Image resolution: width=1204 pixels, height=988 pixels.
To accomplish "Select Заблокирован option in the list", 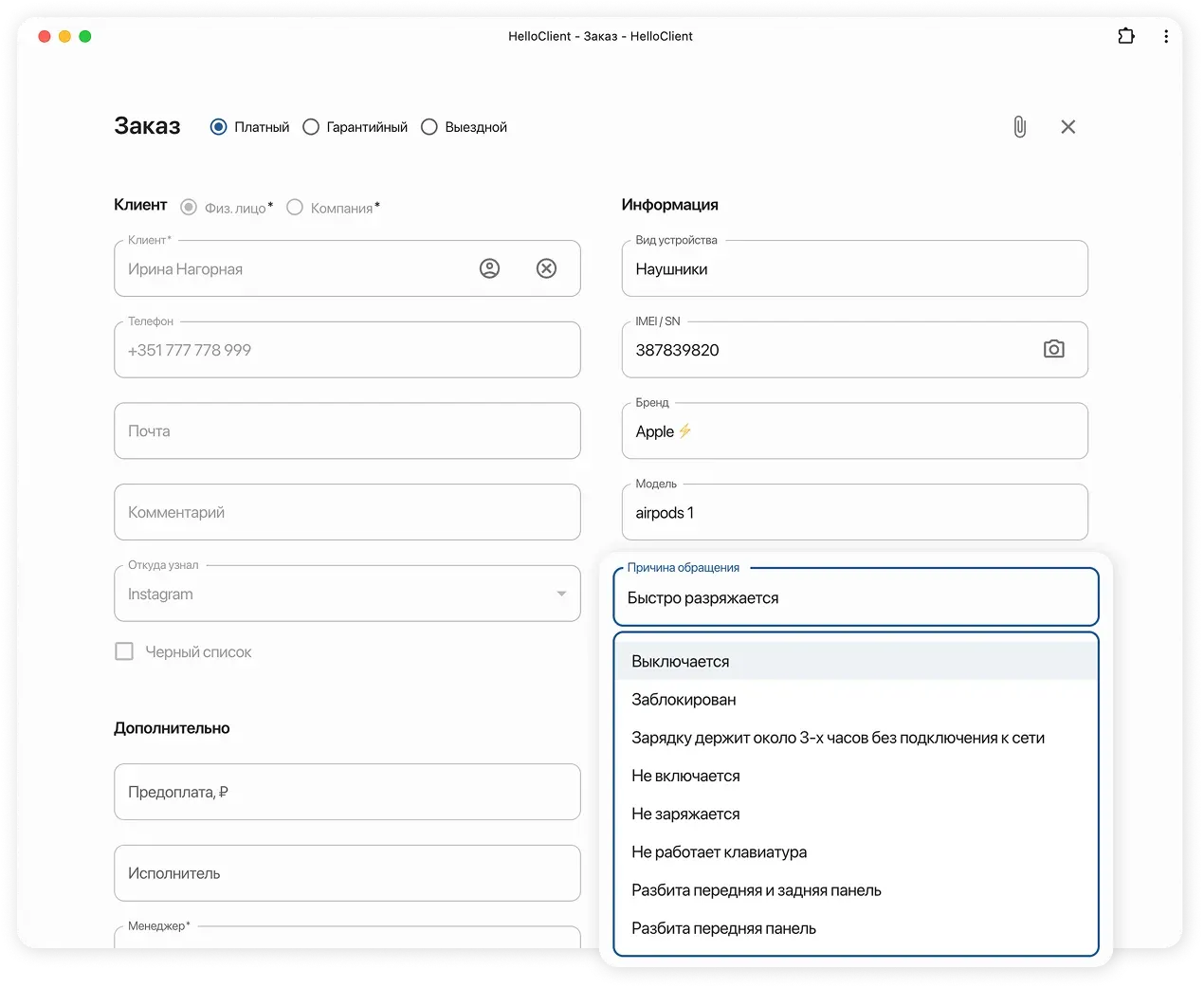I will pyautogui.click(x=684, y=700).
